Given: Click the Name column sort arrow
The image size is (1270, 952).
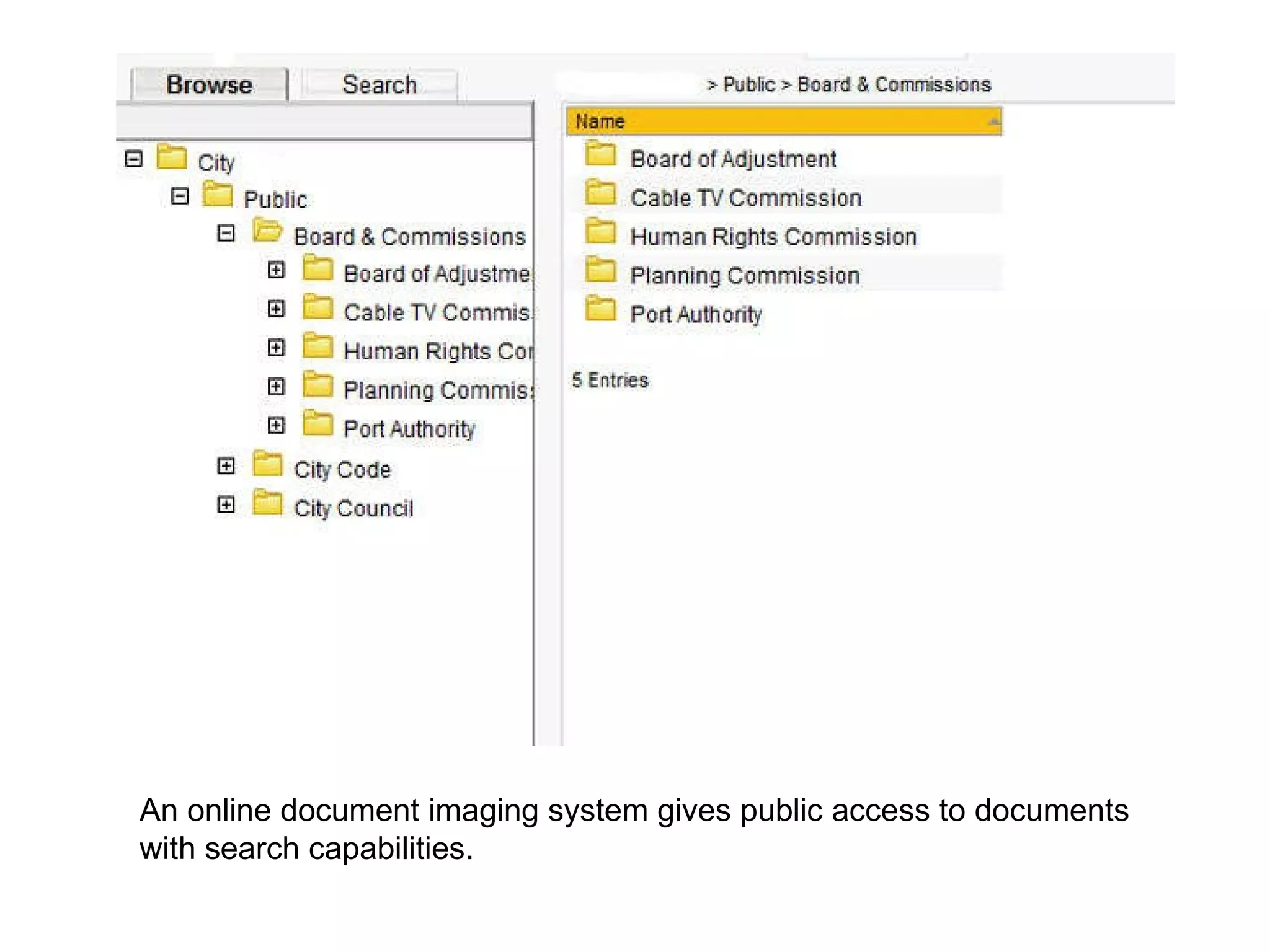Looking at the screenshot, I should click(x=994, y=122).
